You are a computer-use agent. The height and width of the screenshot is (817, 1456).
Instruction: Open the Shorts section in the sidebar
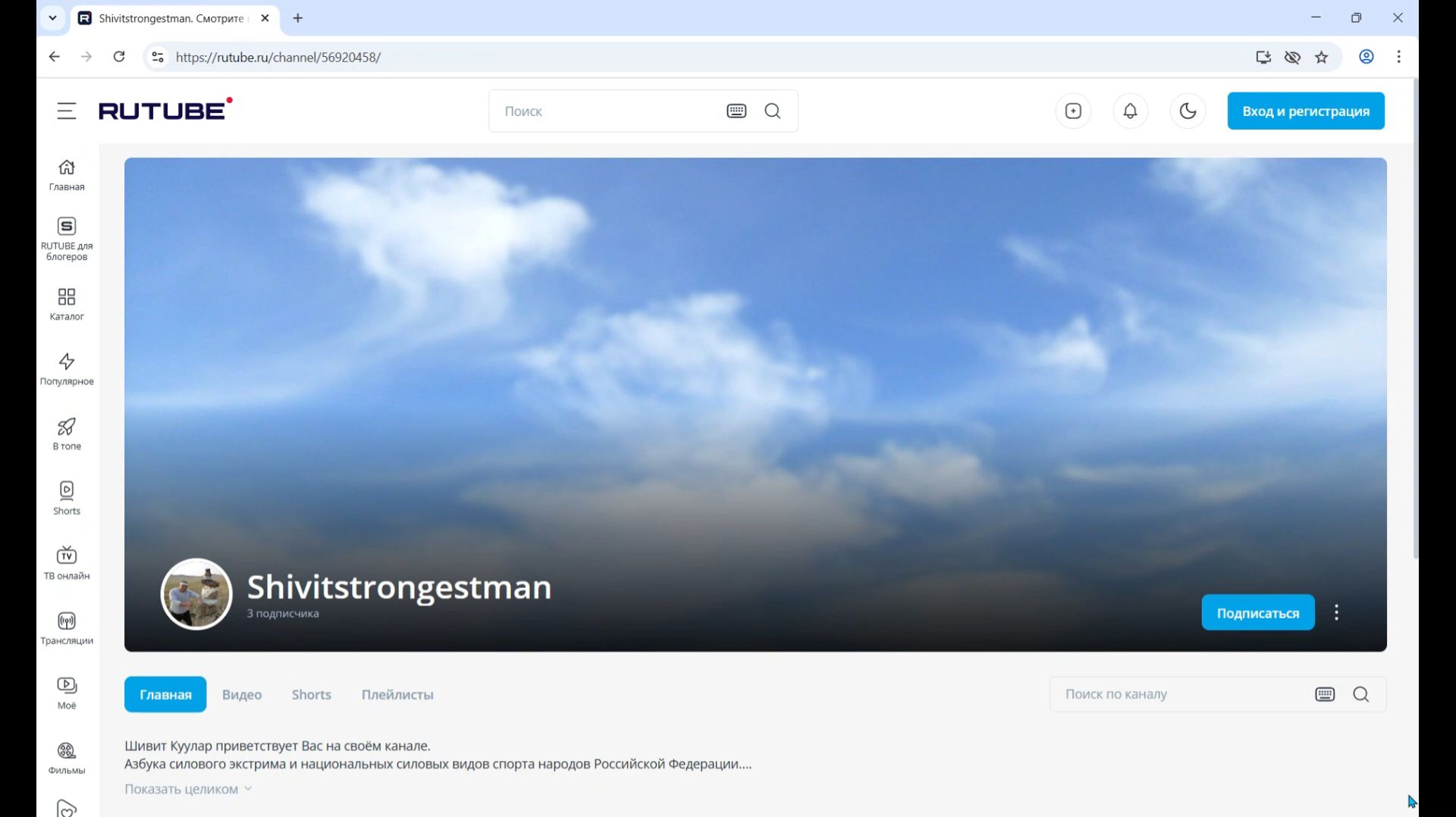(67, 497)
